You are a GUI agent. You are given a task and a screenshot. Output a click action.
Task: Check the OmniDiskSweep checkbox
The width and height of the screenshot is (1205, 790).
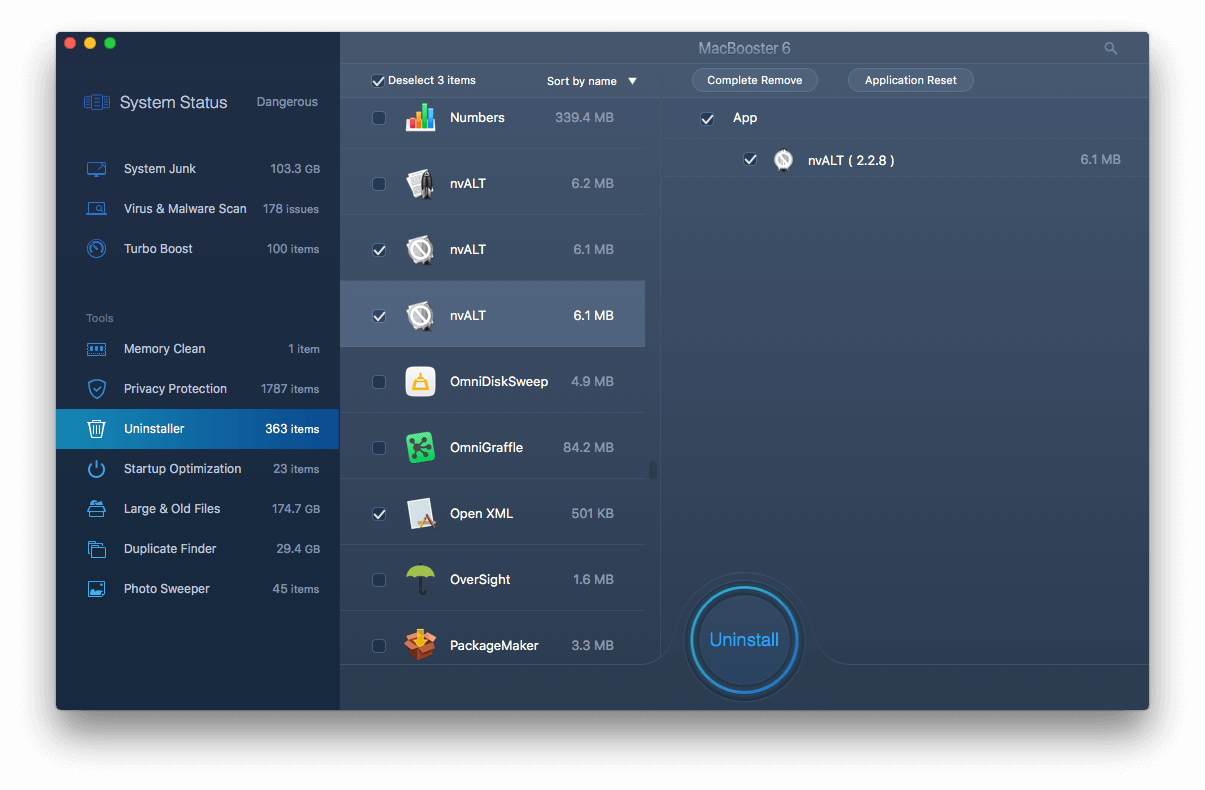(379, 381)
